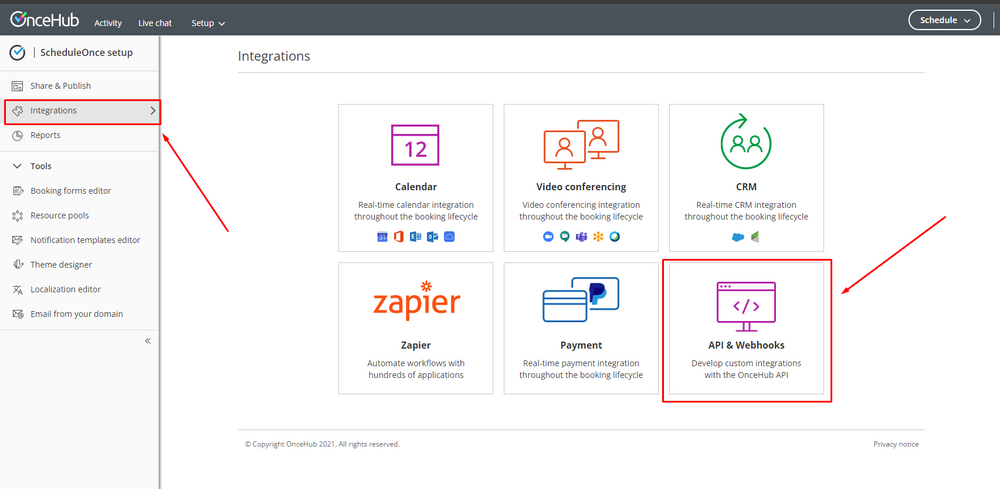Viewport: 1000px width, 489px height.
Task: Open the CRM integration card title
Action: [746, 187]
